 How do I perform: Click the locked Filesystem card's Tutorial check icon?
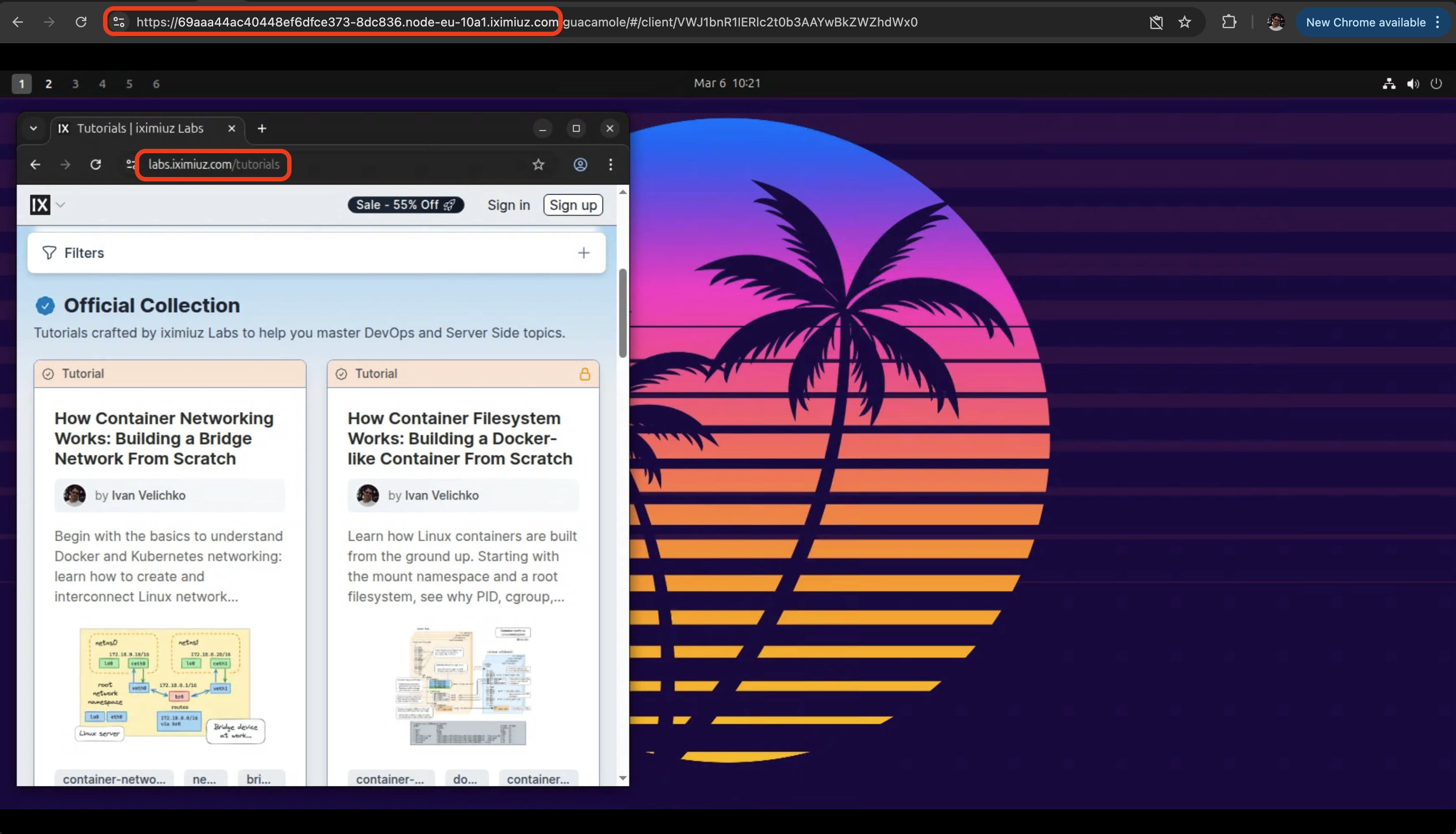[341, 373]
